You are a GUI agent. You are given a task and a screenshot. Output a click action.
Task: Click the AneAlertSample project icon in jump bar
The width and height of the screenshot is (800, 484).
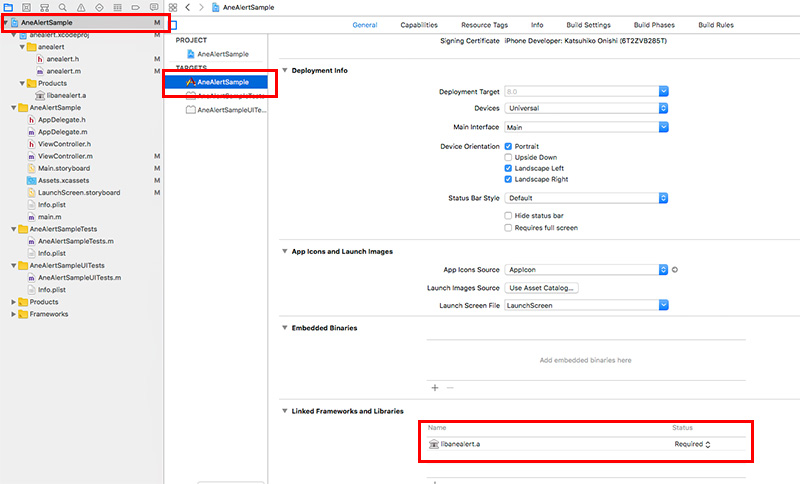tap(216, 7)
